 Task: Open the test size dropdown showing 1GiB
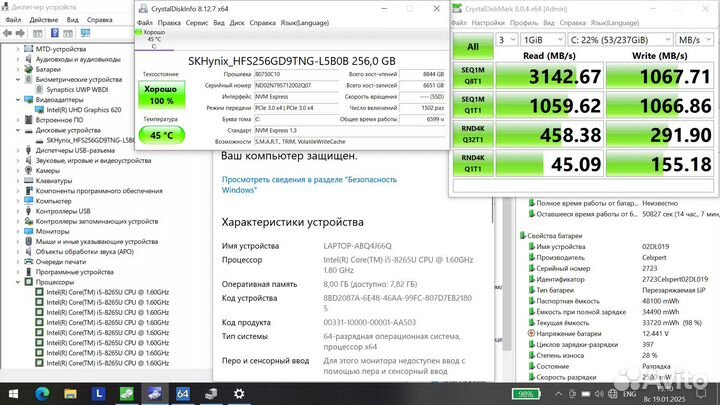click(543, 40)
